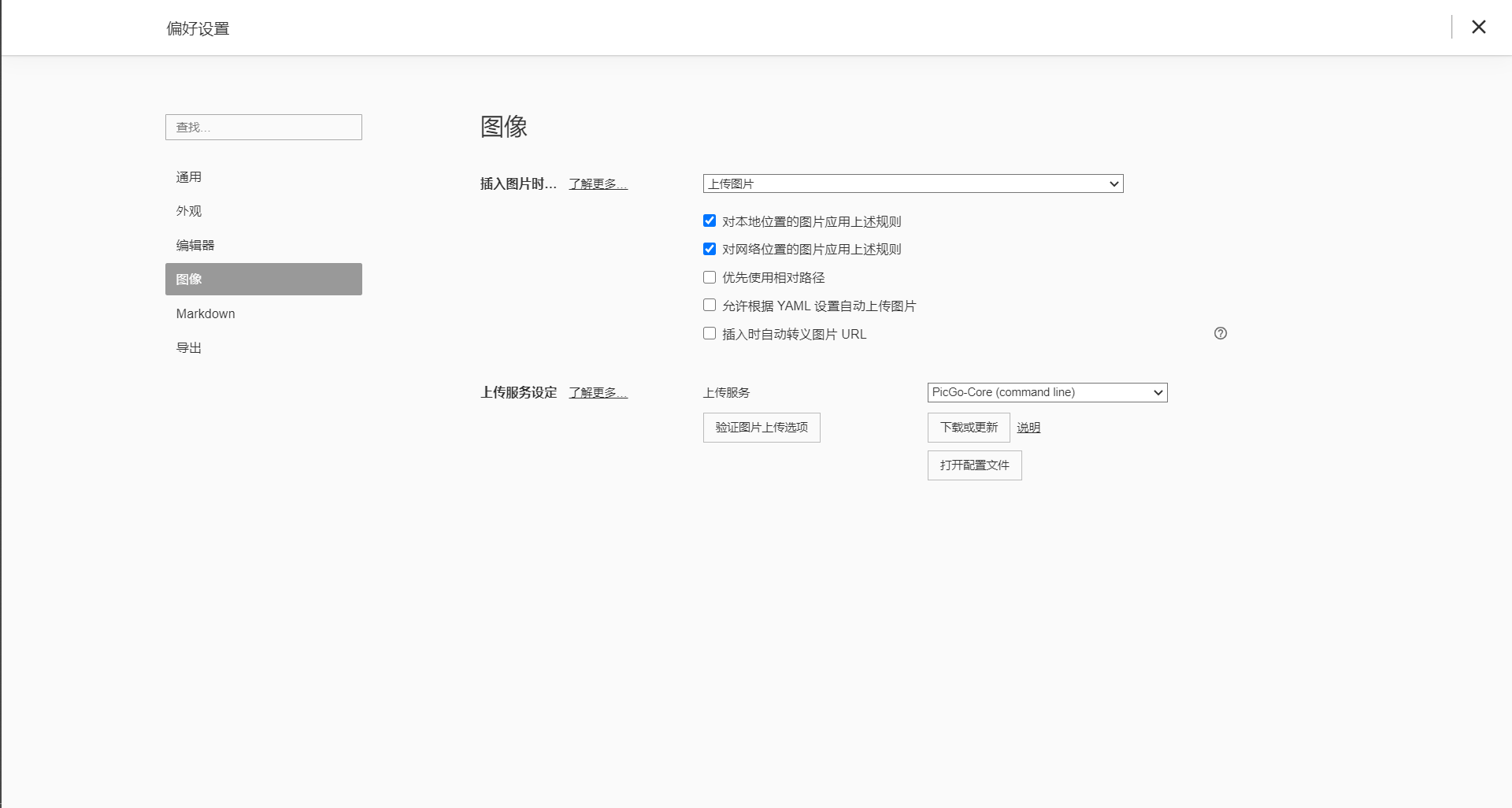Open the Markdown settings section
The image size is (1512, 808).
[264, 313]
